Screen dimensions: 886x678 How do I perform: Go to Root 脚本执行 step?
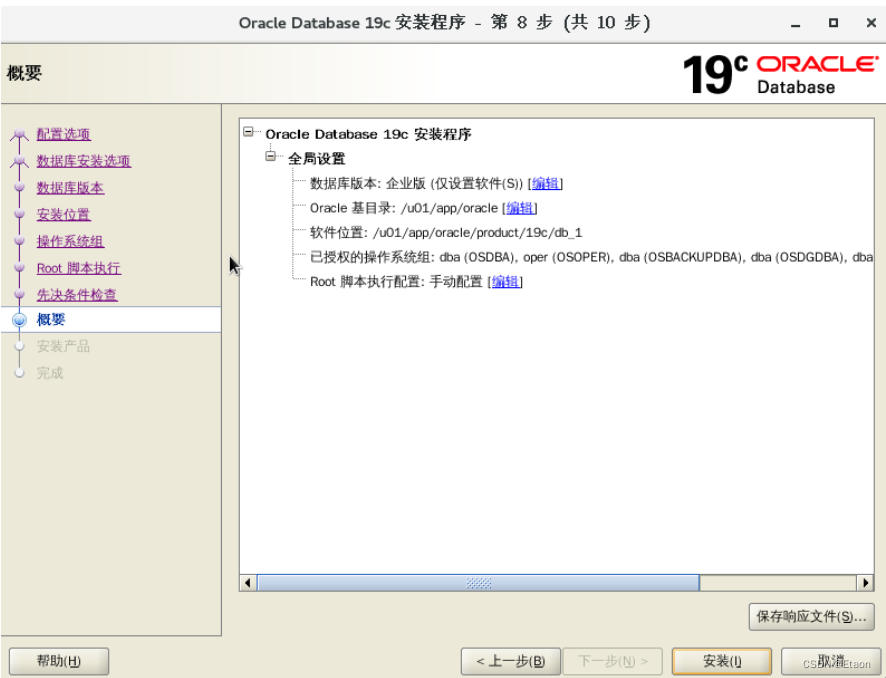pyautogui.click(x=79, y=268)
